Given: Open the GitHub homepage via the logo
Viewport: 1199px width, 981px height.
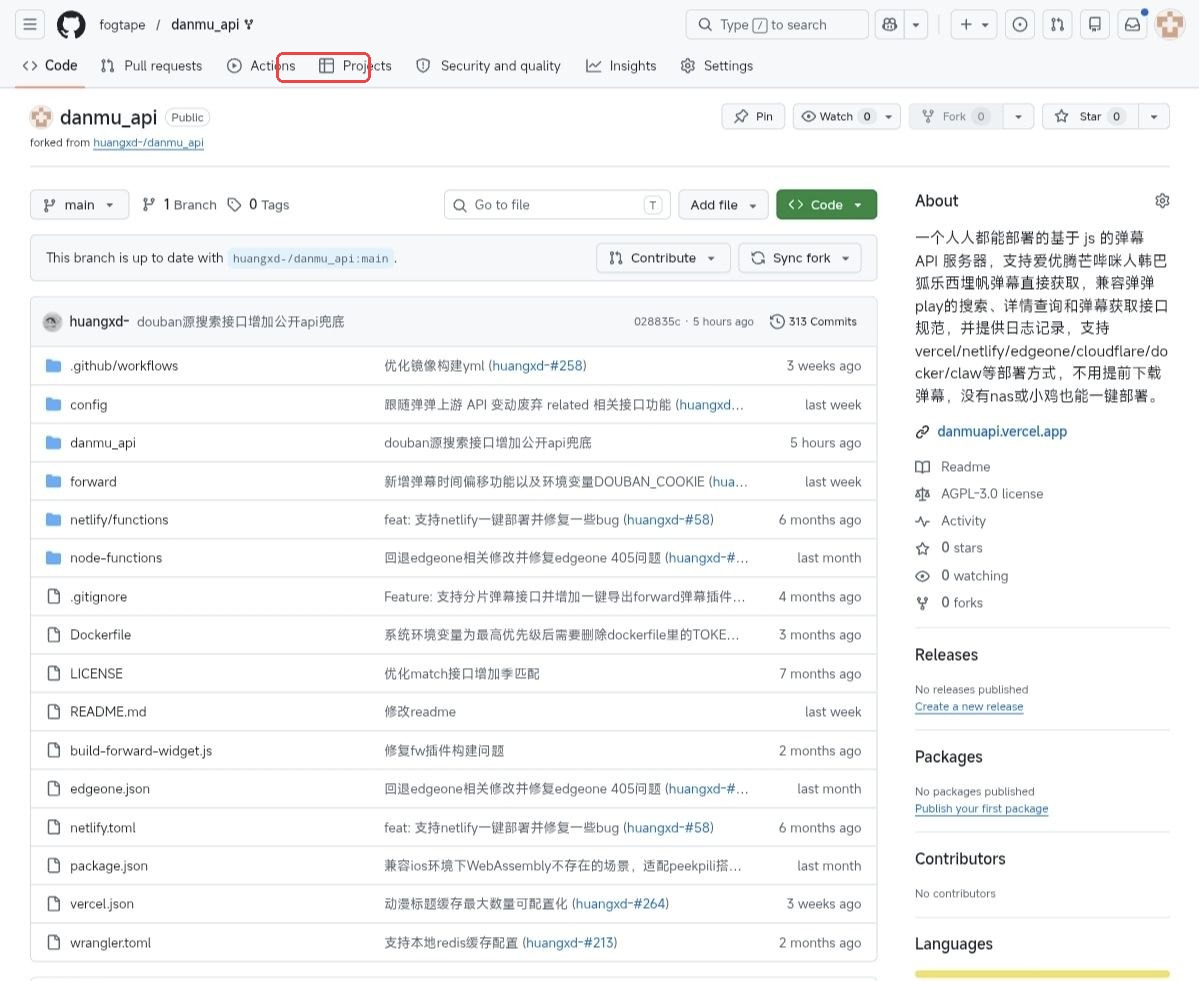Looking at the screenshot, I should pyautogui.click(x=70, y=24).
